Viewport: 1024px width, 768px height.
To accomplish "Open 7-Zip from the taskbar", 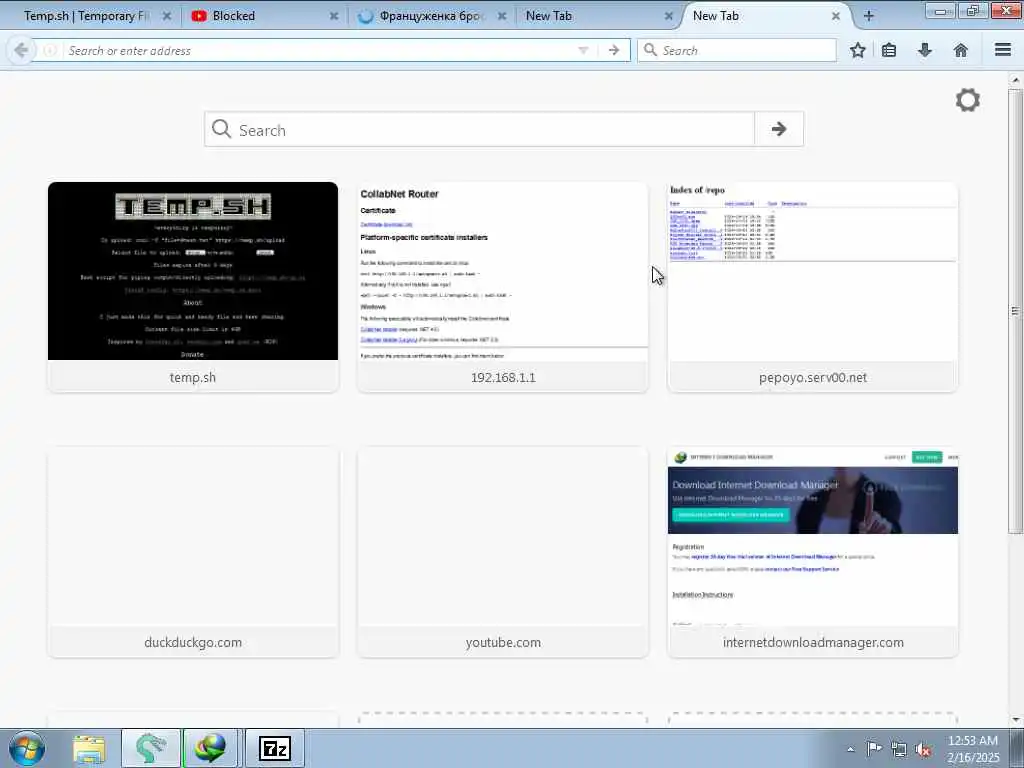I will coord(275,748).
